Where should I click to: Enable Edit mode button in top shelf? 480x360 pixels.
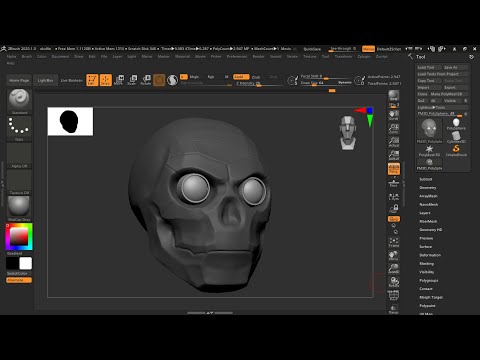click(92, 80)
